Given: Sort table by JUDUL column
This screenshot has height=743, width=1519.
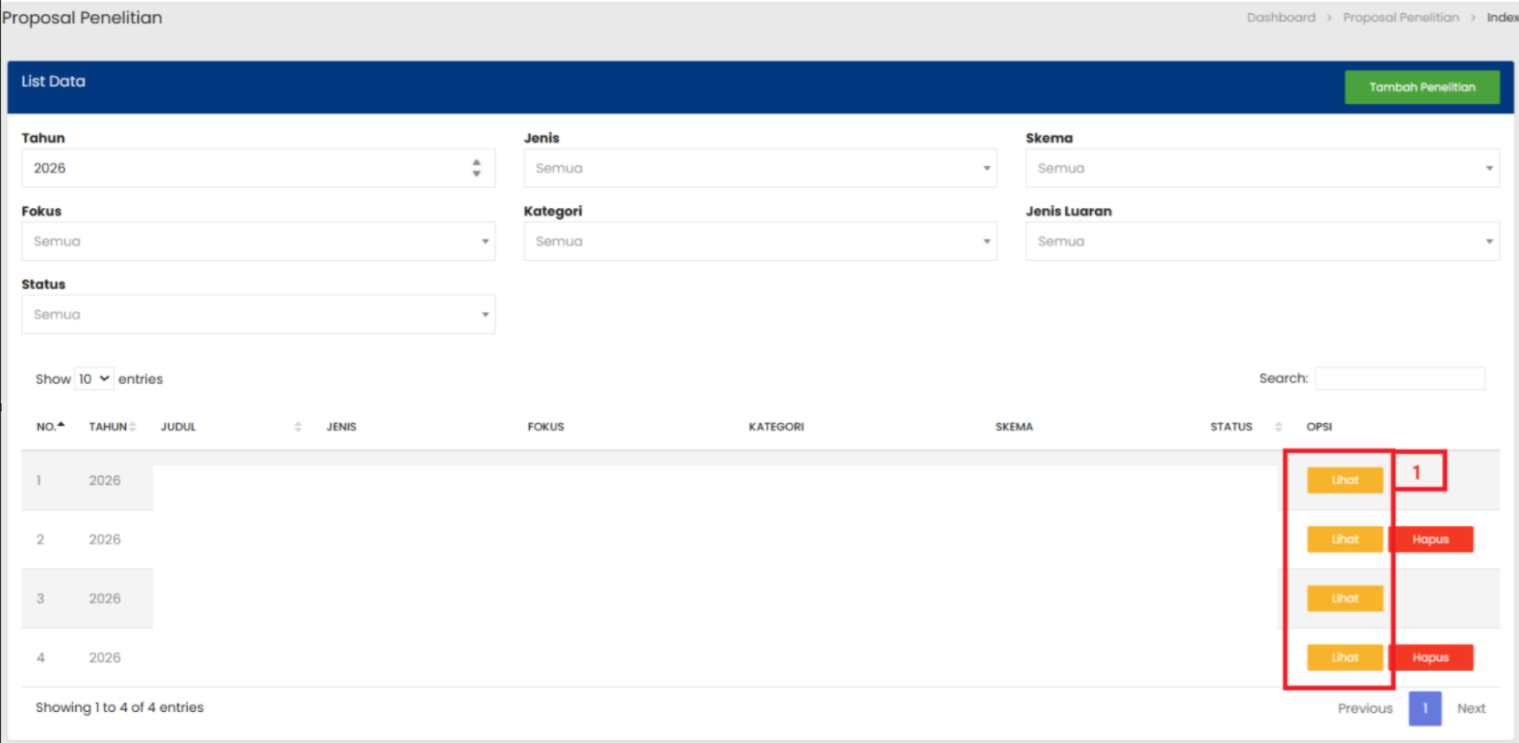Looking at the screenshot, I should (x=230, y=427).
